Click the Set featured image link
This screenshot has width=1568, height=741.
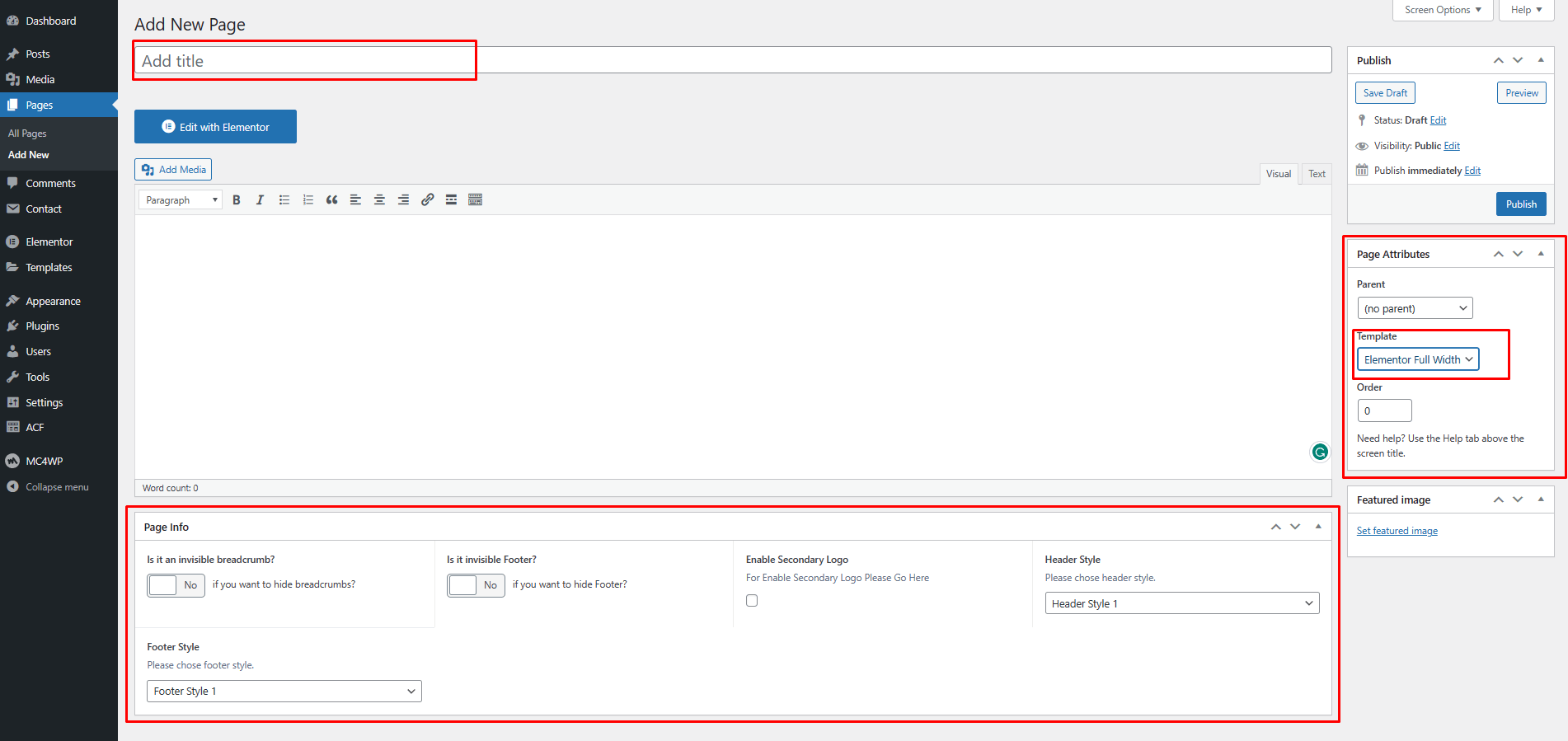tap(1397, 531)
